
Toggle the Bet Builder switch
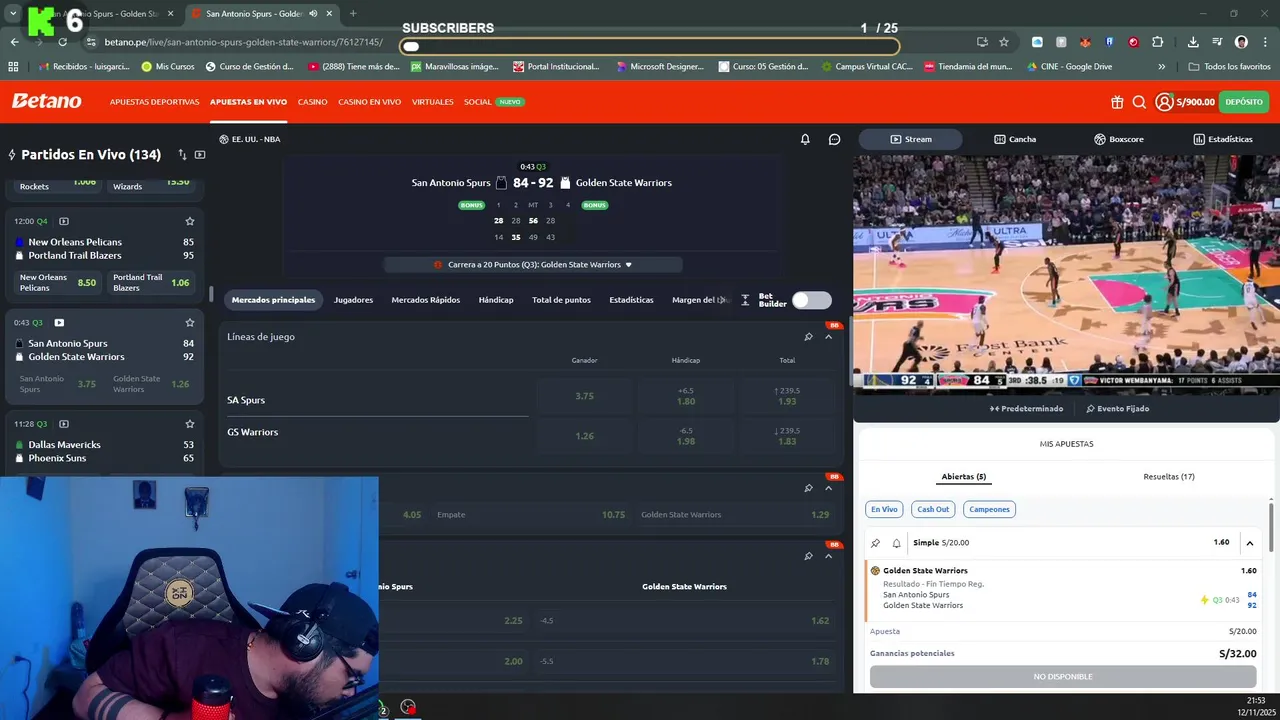[x=811, y=300]
